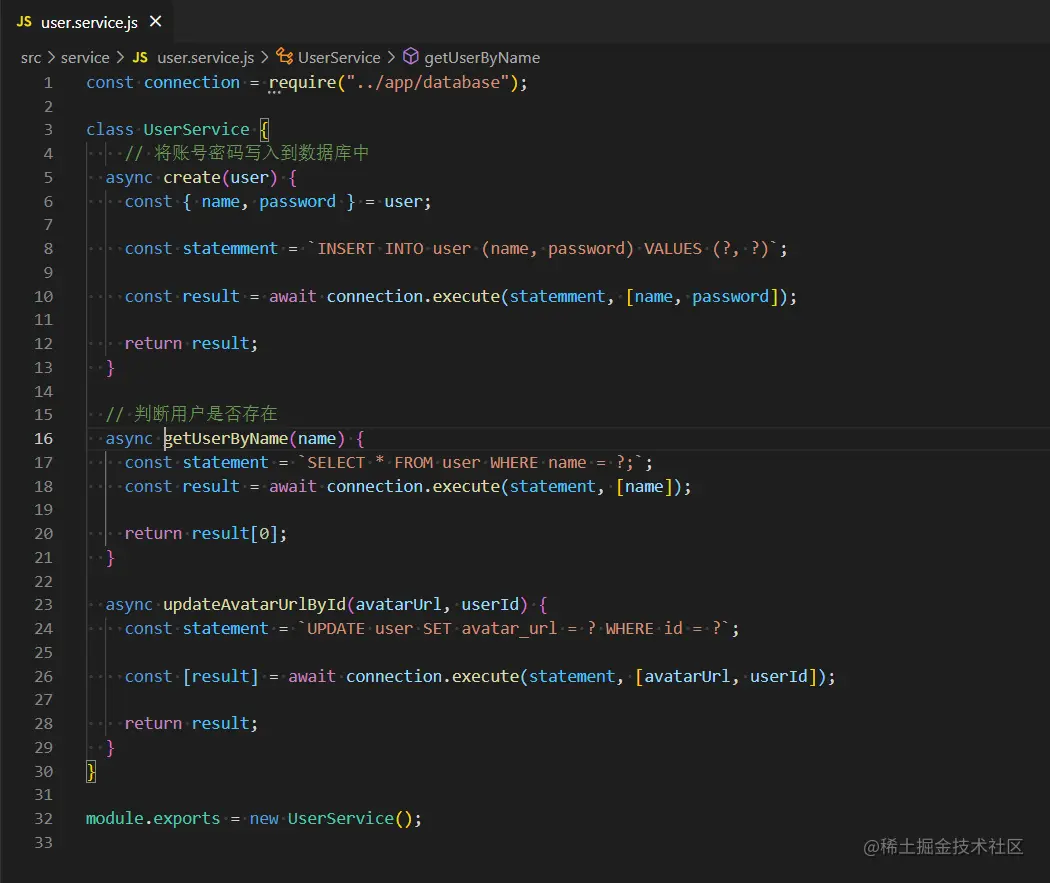The width and height of the screenshot is (1050, 883).
Task: Click avatarUrl parameter on line 23
Action: coord(398,605)
